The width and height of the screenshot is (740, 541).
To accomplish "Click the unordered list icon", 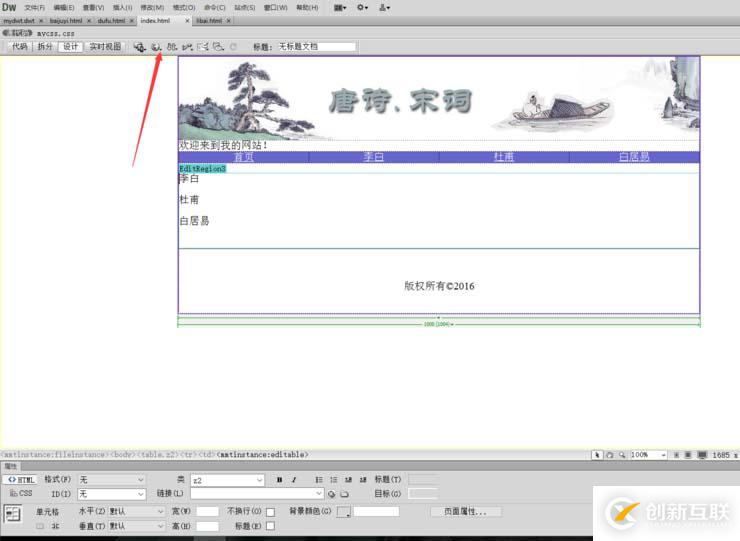I will pyautogui.click(x=319, y=480).
